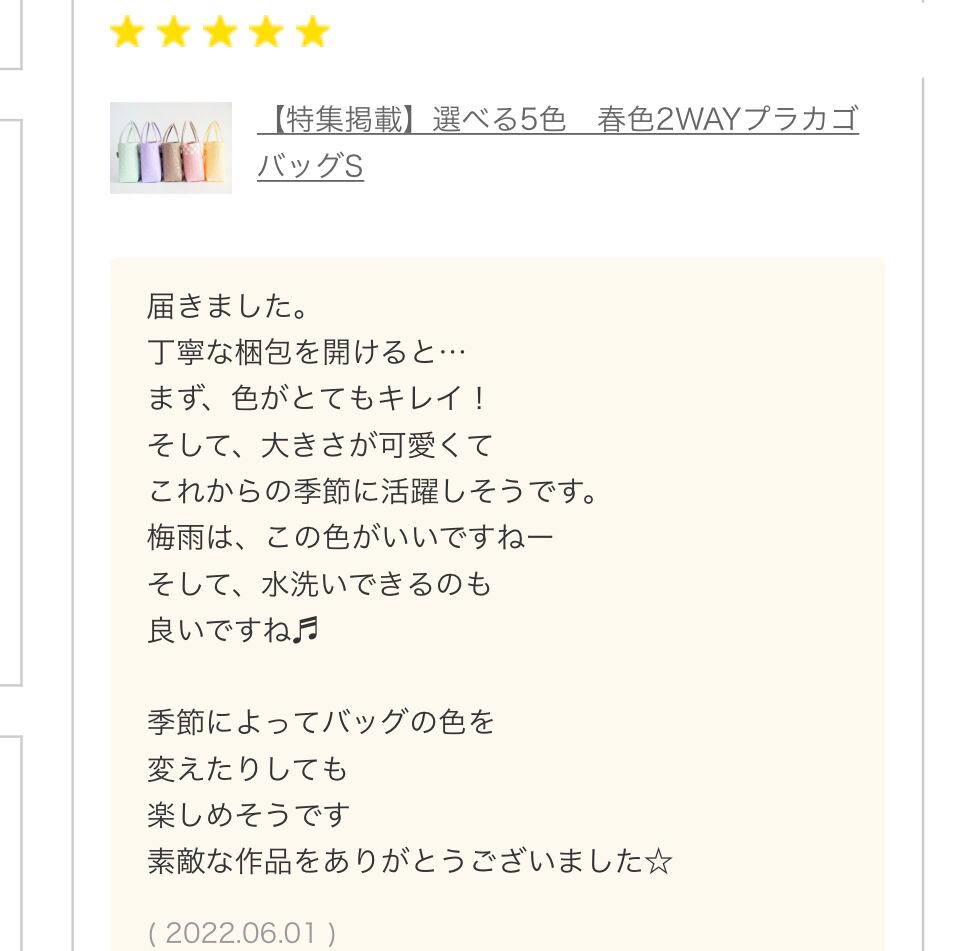The height and width of the screenshot is (951, 973).
Task: Click the fifth yellow rating star
Action: click(312, 32)
